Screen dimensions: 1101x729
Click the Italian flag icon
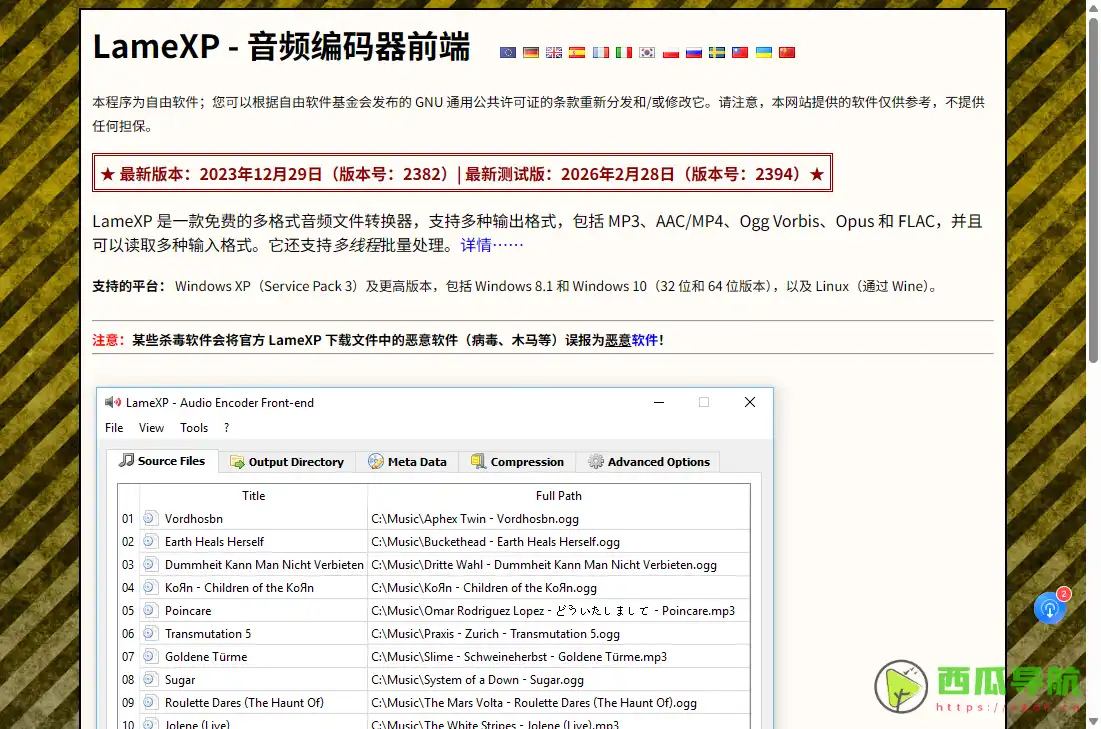click(624, 53)
